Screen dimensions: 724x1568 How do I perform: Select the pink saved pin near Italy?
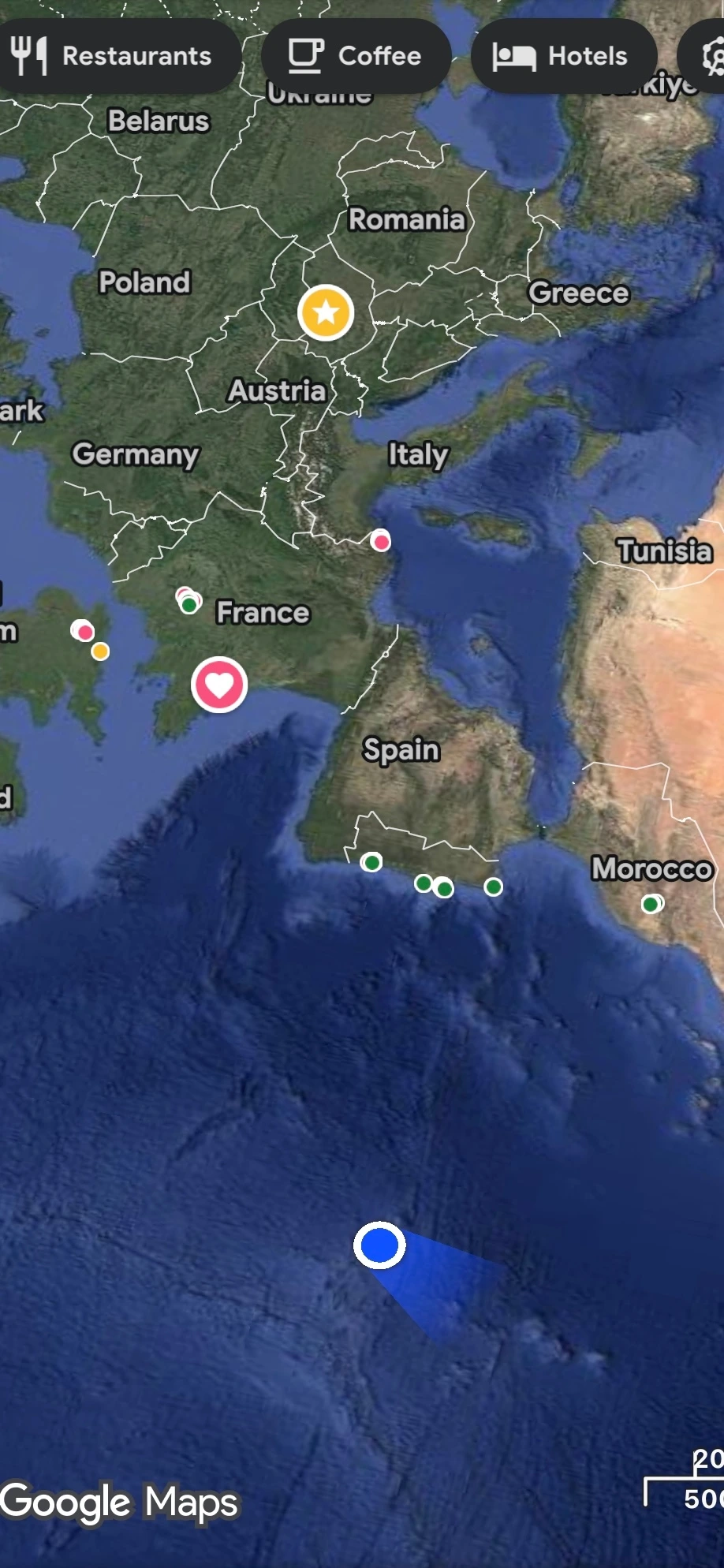(x=381, y=541)
